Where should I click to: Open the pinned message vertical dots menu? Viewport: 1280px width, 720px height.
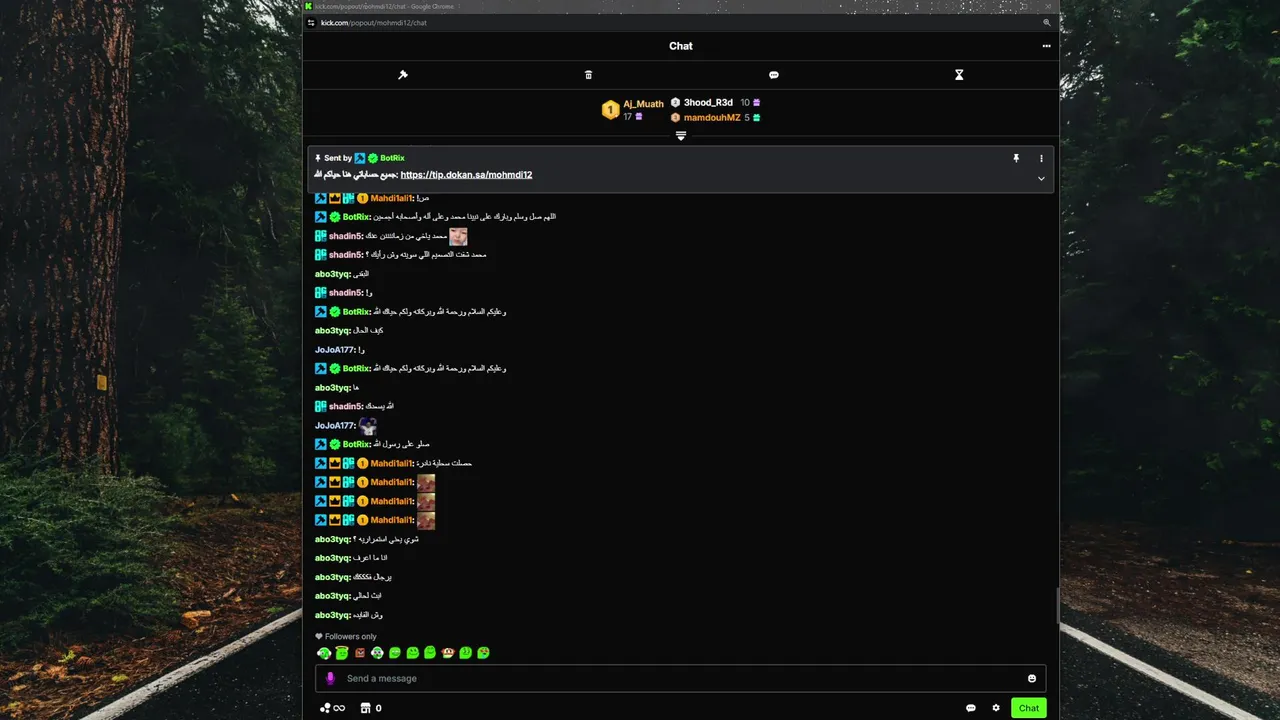click(x=1041, y=158)
